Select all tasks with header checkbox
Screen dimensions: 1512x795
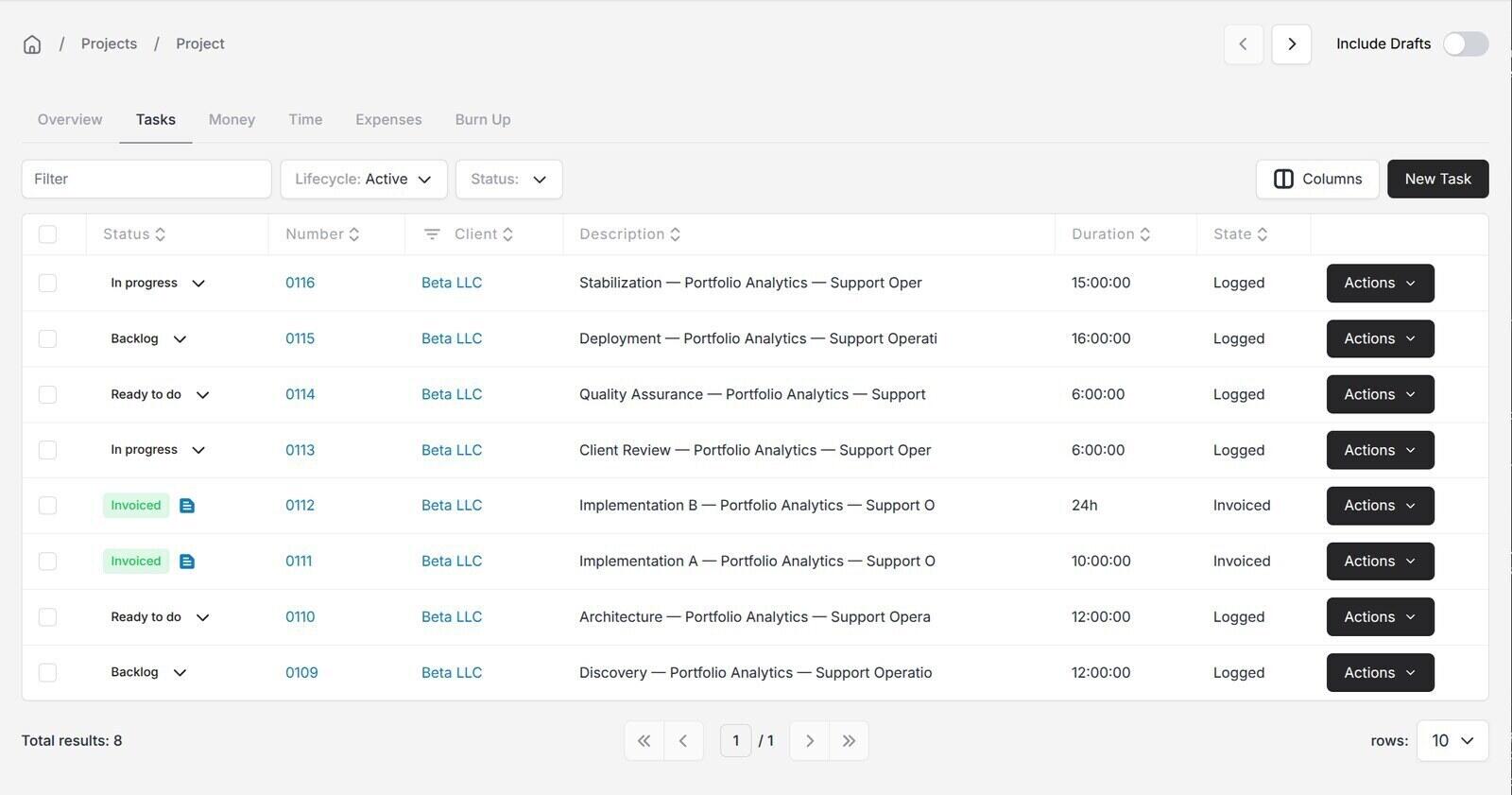point(47,234)
